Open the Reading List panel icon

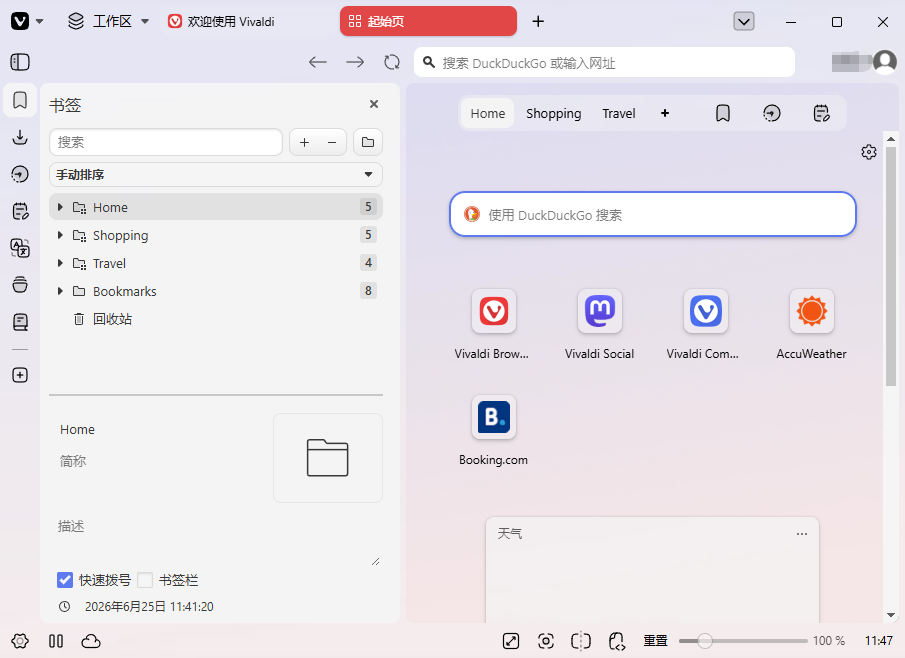[x=20, y=321]
